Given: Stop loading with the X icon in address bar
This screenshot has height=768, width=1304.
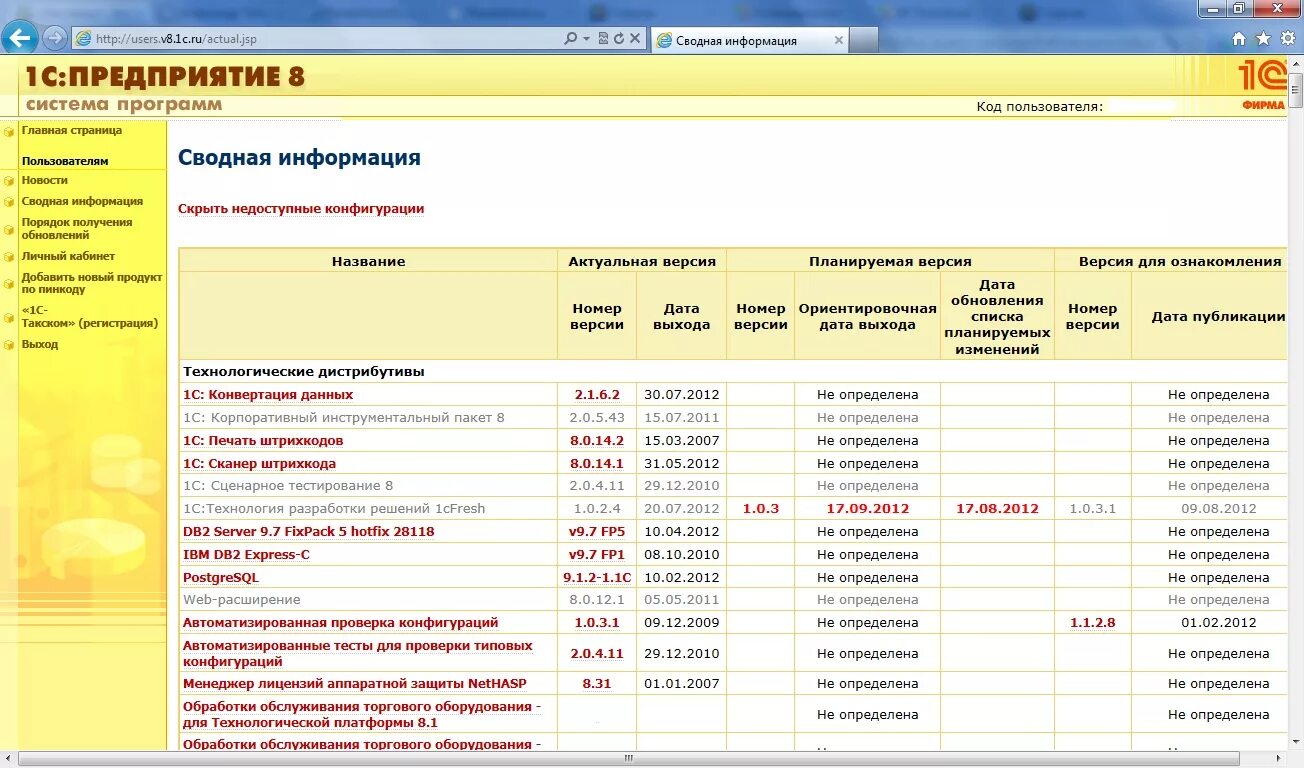Looking at the screenshot, I should 635,39.
